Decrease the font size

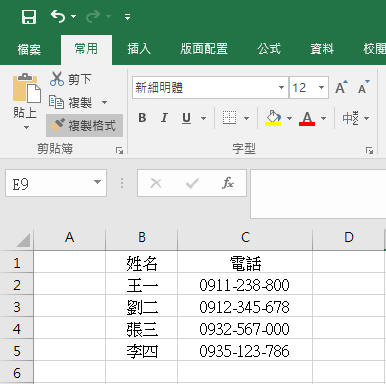[x=363, y=87]
